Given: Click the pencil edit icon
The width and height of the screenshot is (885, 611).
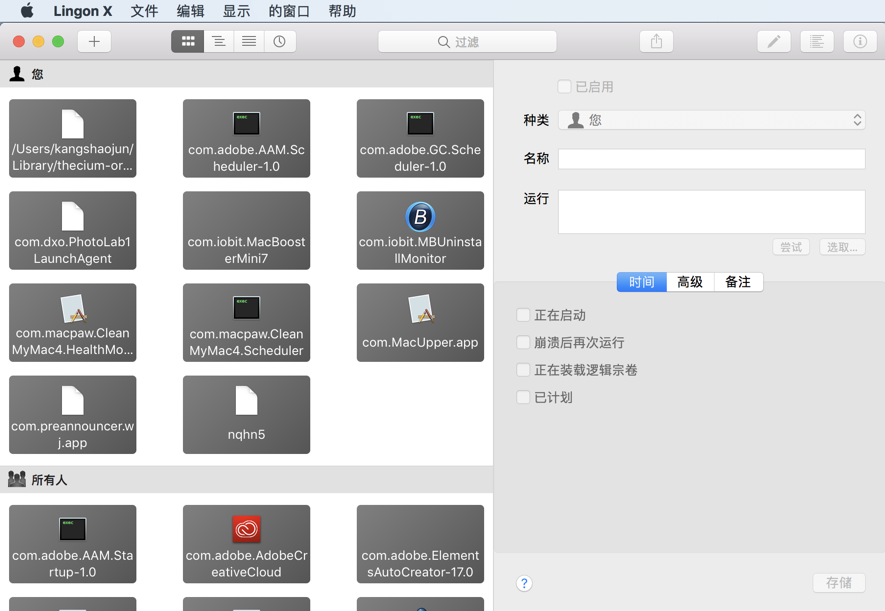Looking at the screenshot, I should (774, 42).
